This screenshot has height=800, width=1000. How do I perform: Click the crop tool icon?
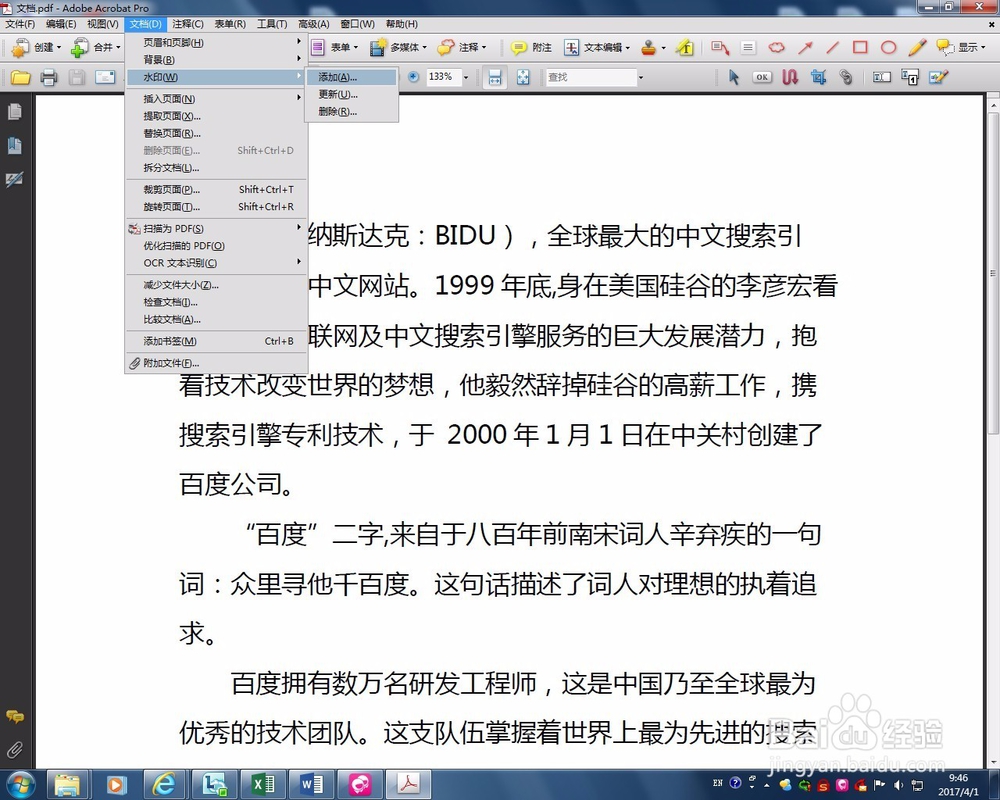pyautogui.click(x=818, y=77)
